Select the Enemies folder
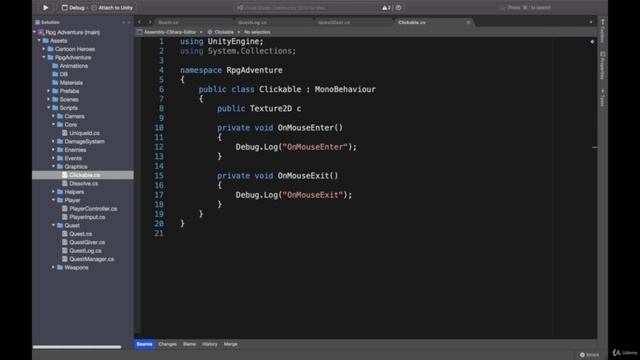This screenshot has height=360, width=640. (71, 150)
